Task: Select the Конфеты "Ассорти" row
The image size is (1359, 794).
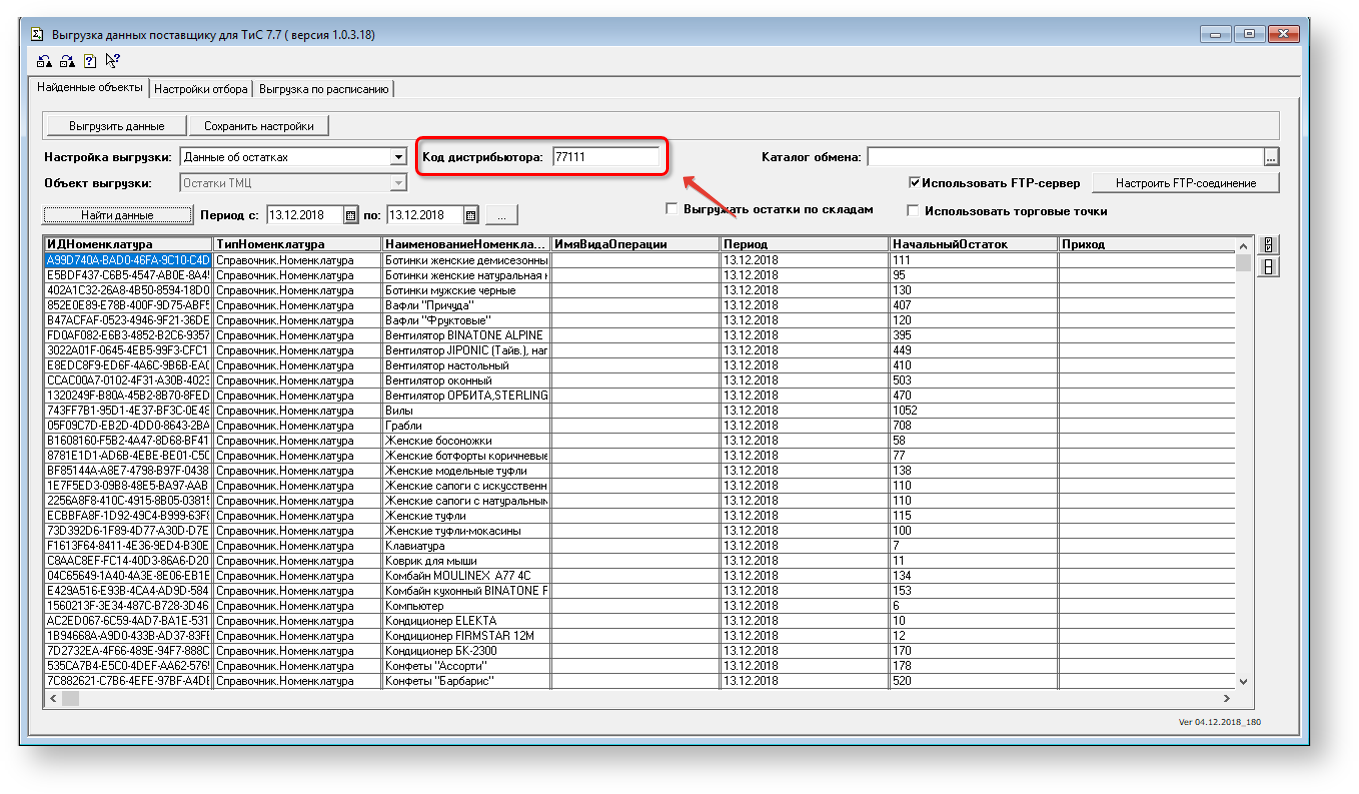Action: point(640,666)
